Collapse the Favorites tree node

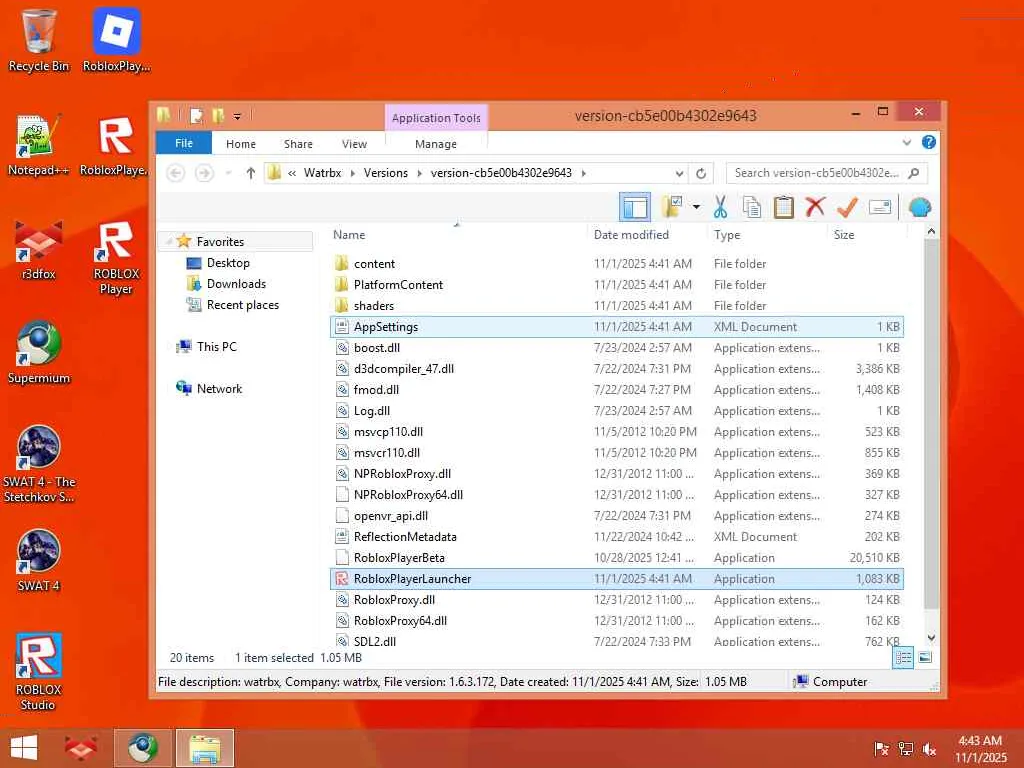169,242
